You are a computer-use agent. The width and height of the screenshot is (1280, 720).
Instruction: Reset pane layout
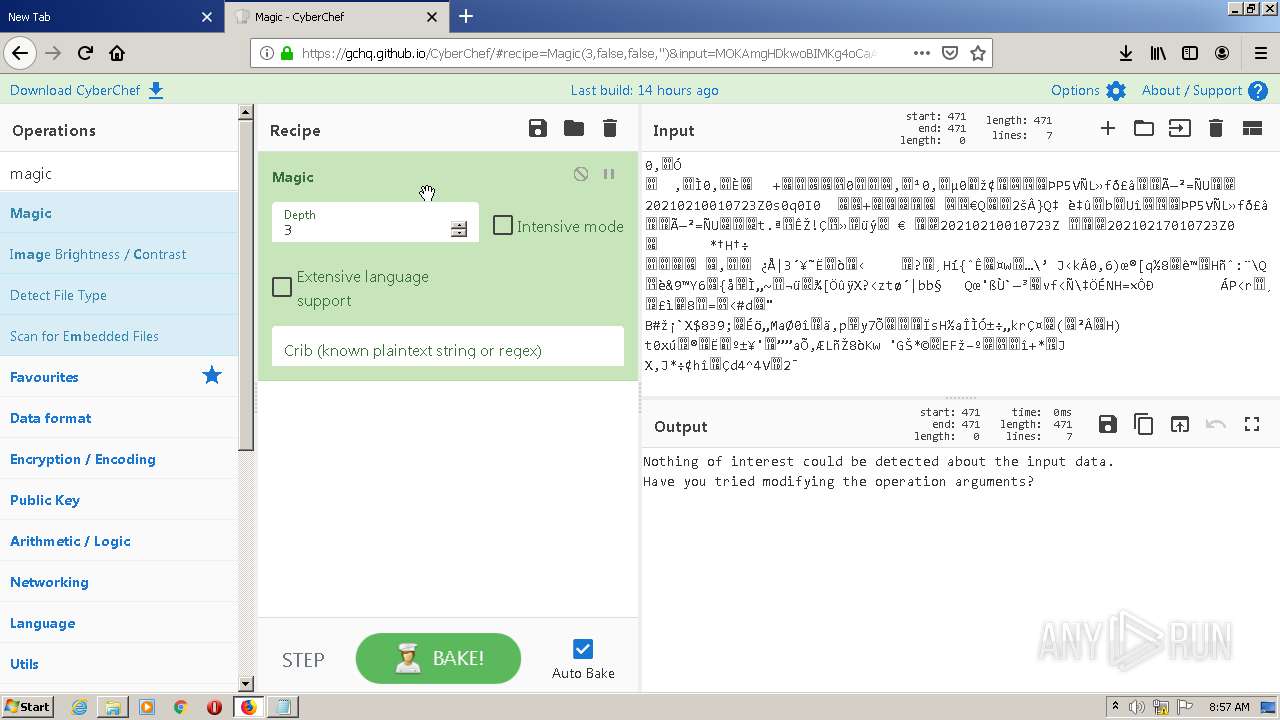click(x=1252, y=128)
